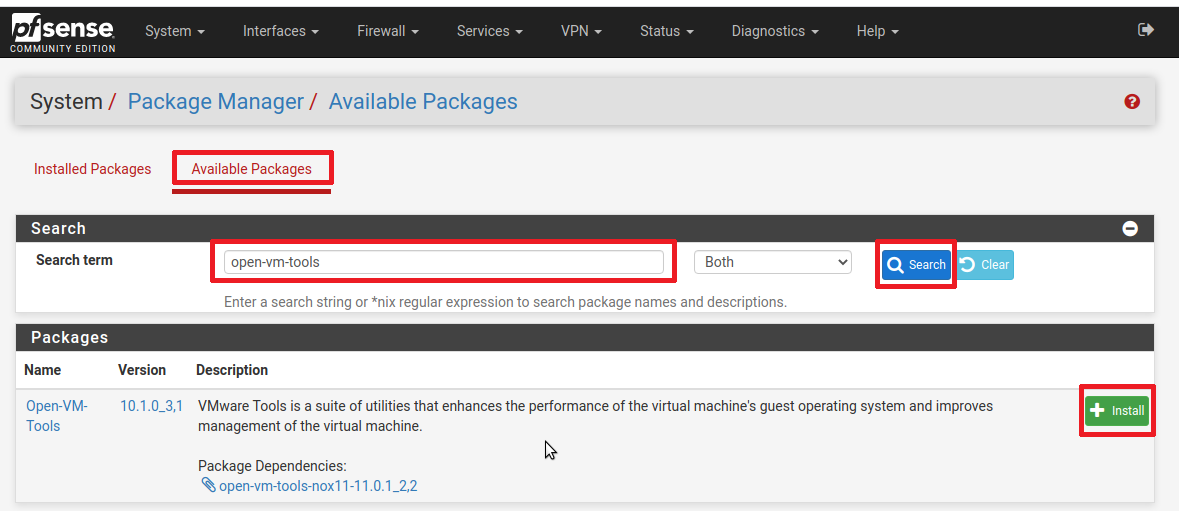Click the Clear button

pyautogui.click(x=986, y=265)
